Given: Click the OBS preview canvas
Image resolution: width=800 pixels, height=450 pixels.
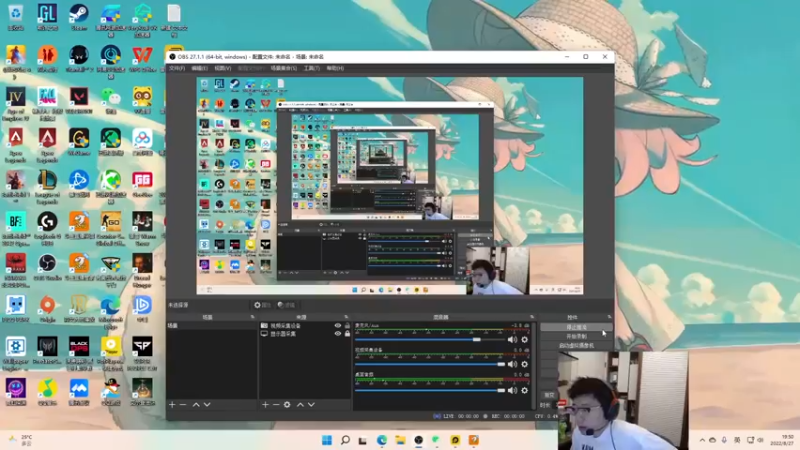Looking at the screenshot, I should pos(390,186).
